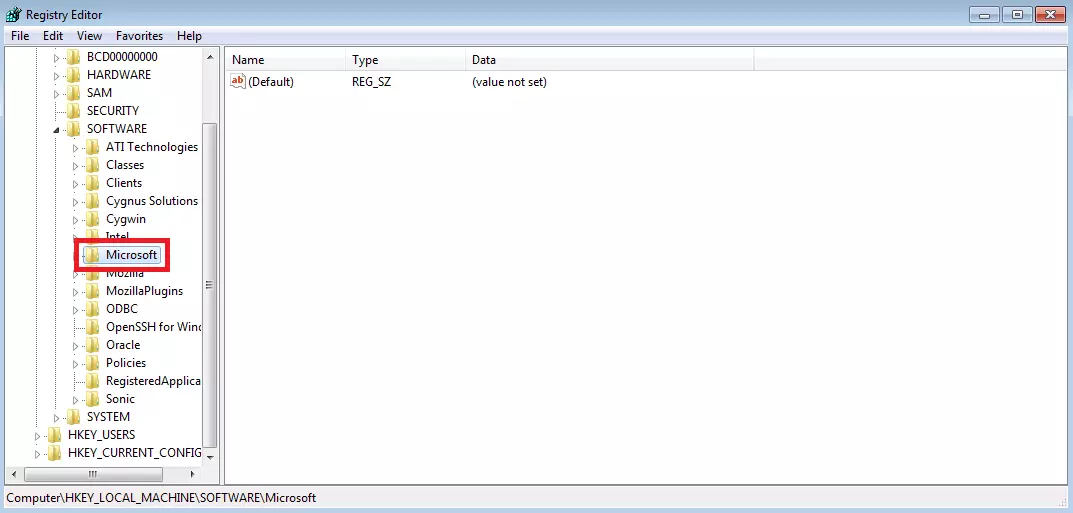Expand the BCD00000000 key
Viewport: 1073px width, 513px height.
(57, 57)
